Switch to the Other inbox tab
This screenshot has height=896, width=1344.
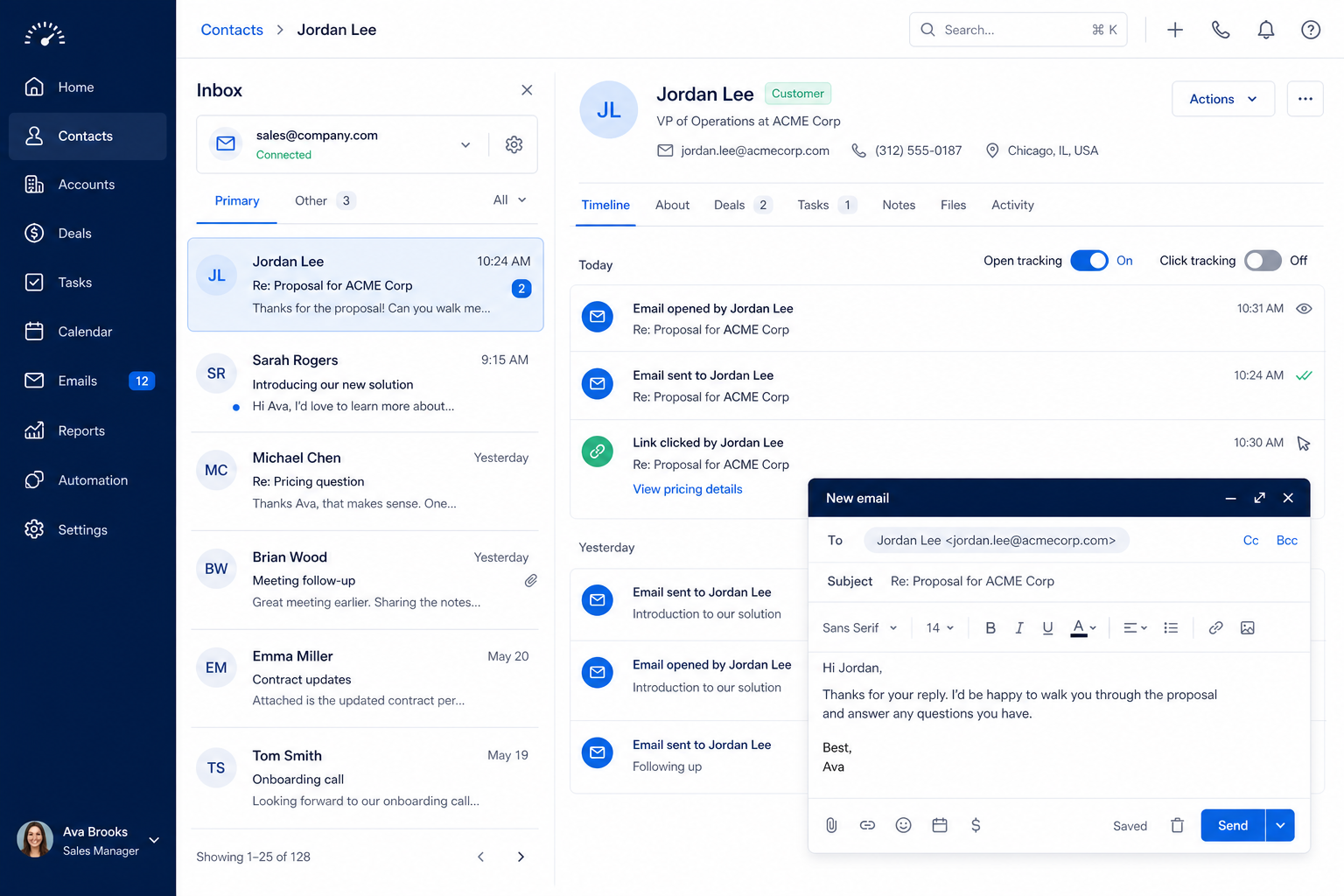(325, 201)
